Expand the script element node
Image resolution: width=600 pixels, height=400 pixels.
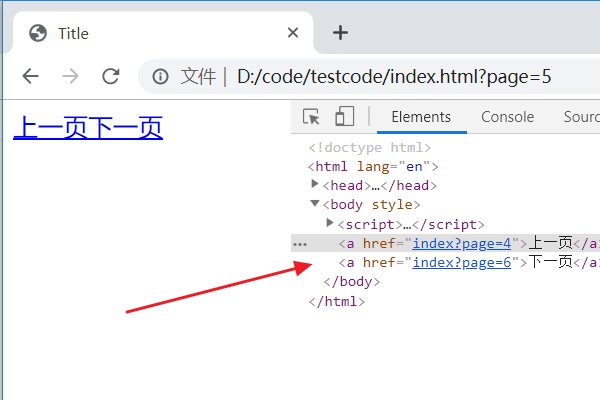331,223
